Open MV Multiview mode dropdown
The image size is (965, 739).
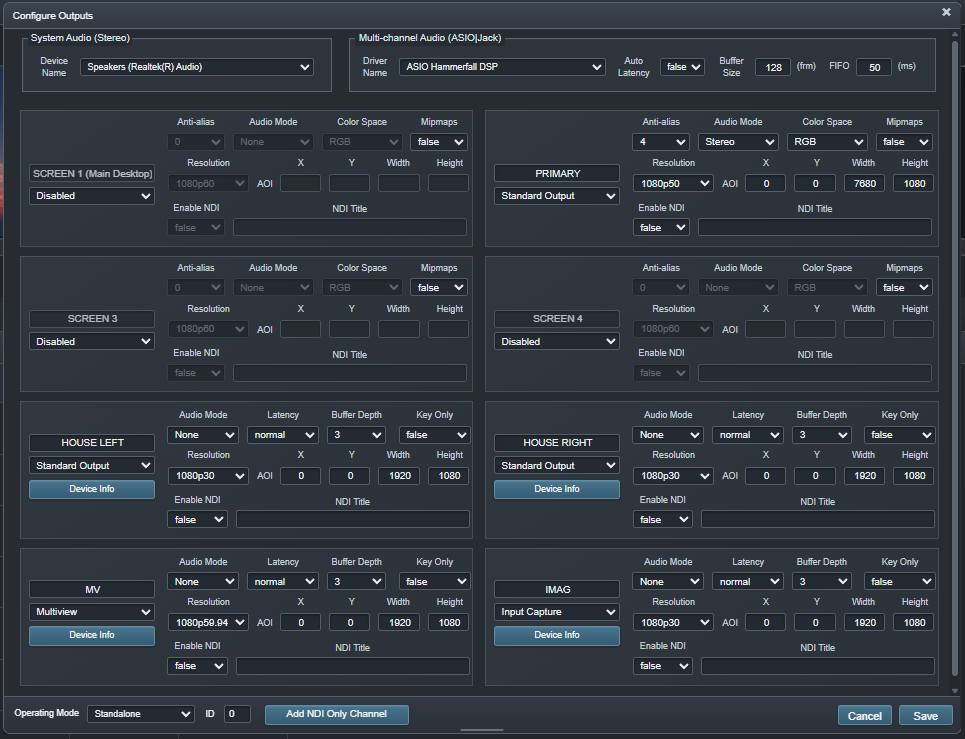92,612
